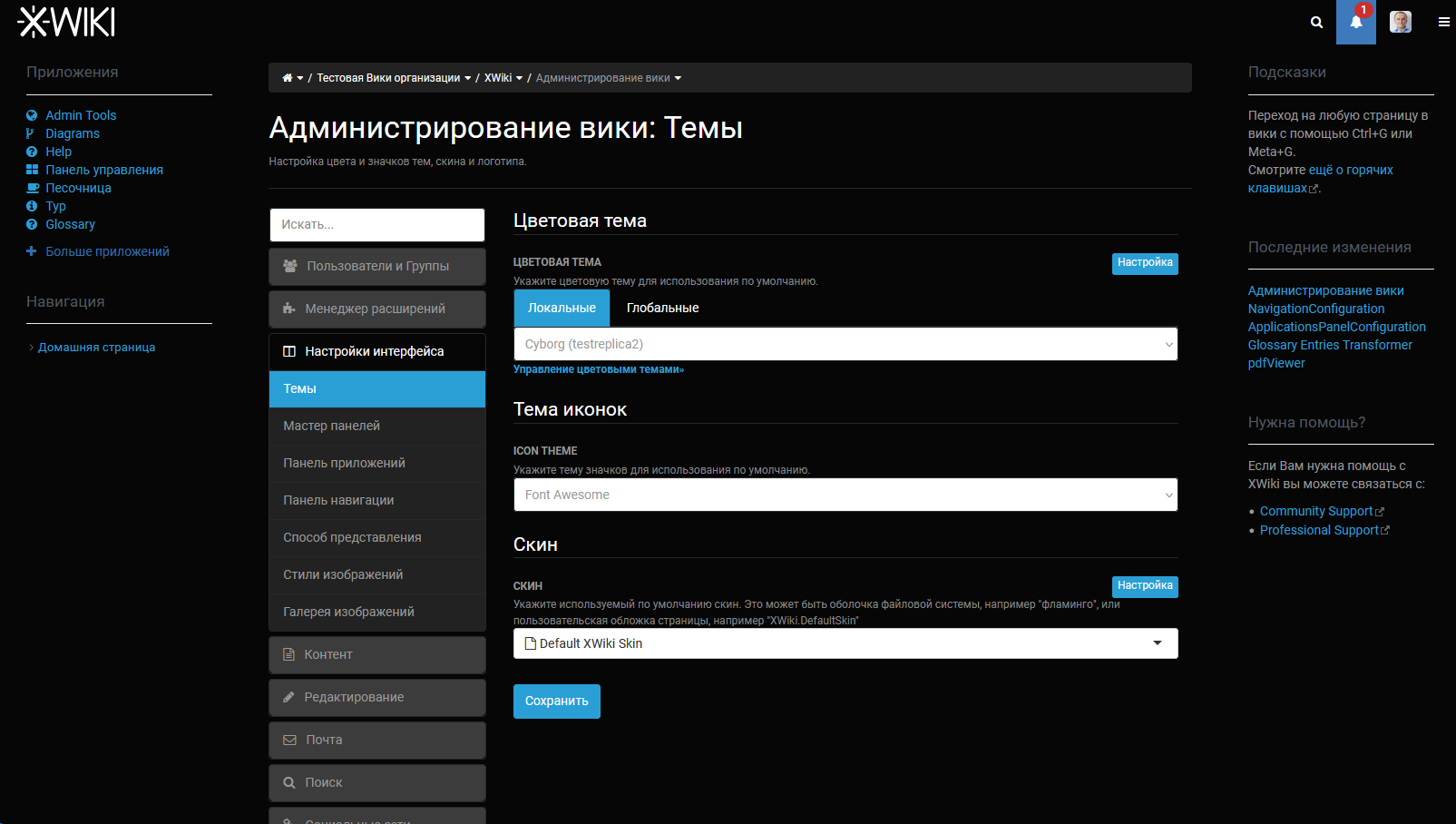Click the users icon beside Пользователи и Группы
The height and width of the screenshot is (824, 1456).
[x=290, y=266]
